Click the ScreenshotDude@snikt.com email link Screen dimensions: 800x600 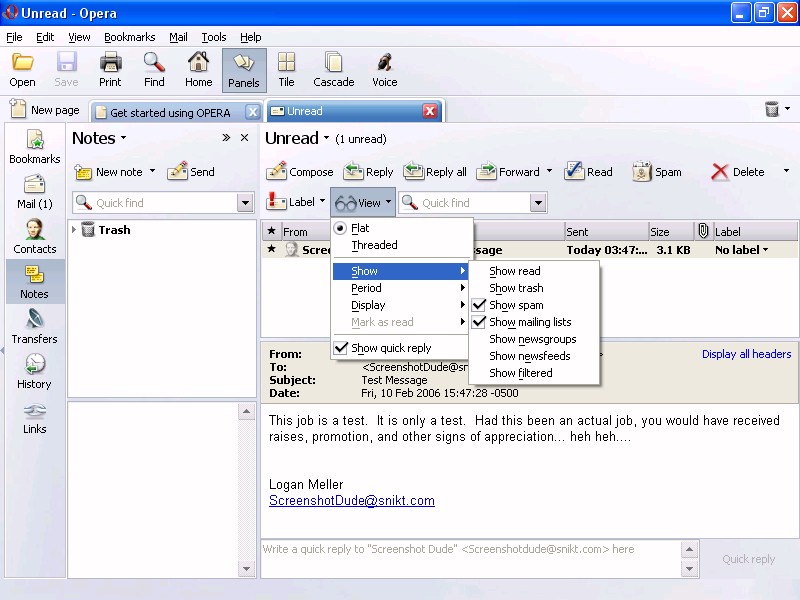(x=351, y=501)
